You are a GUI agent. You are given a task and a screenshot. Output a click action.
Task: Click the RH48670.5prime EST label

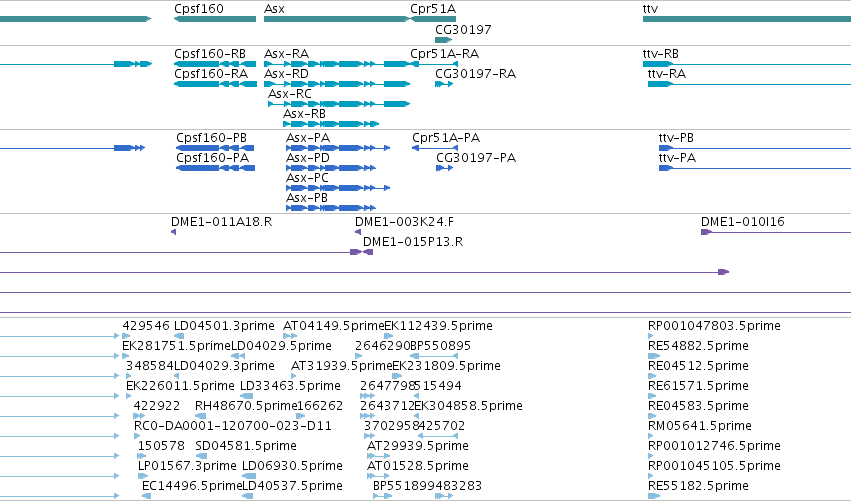246,407
